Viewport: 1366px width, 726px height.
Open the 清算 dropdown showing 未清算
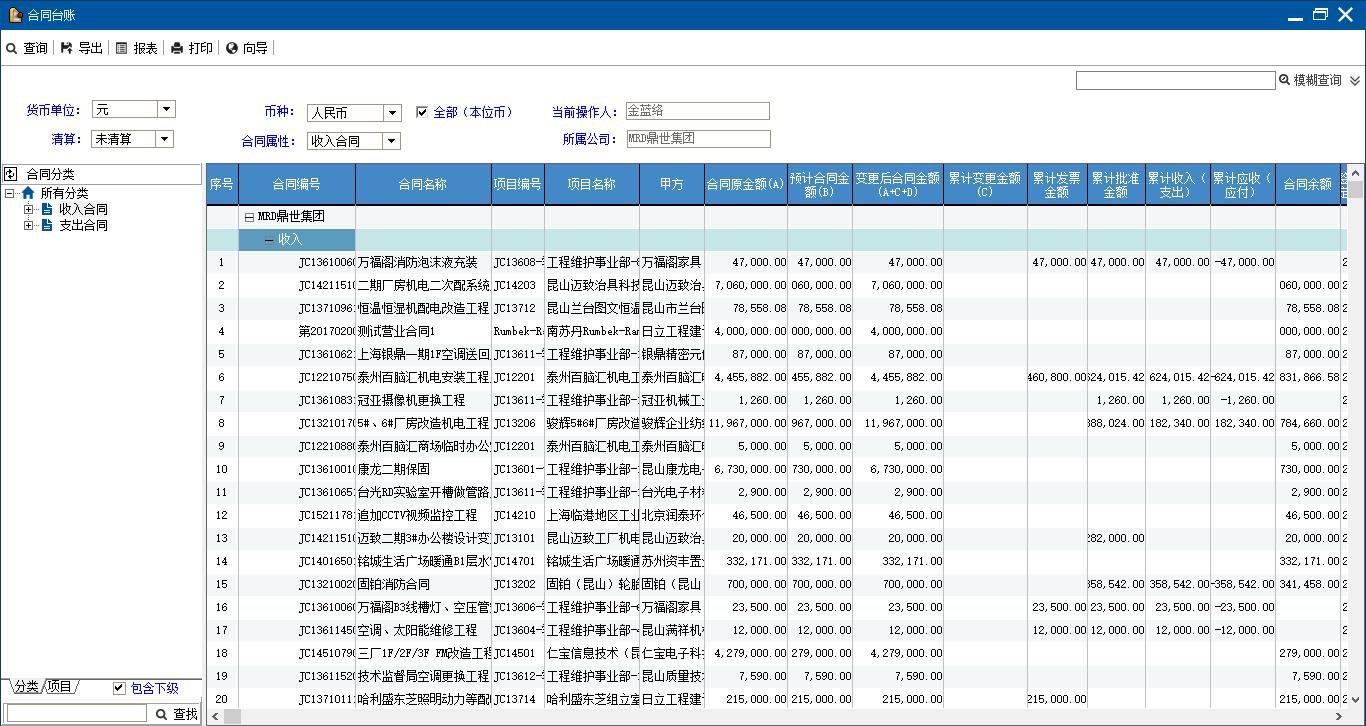click(165, 139)
